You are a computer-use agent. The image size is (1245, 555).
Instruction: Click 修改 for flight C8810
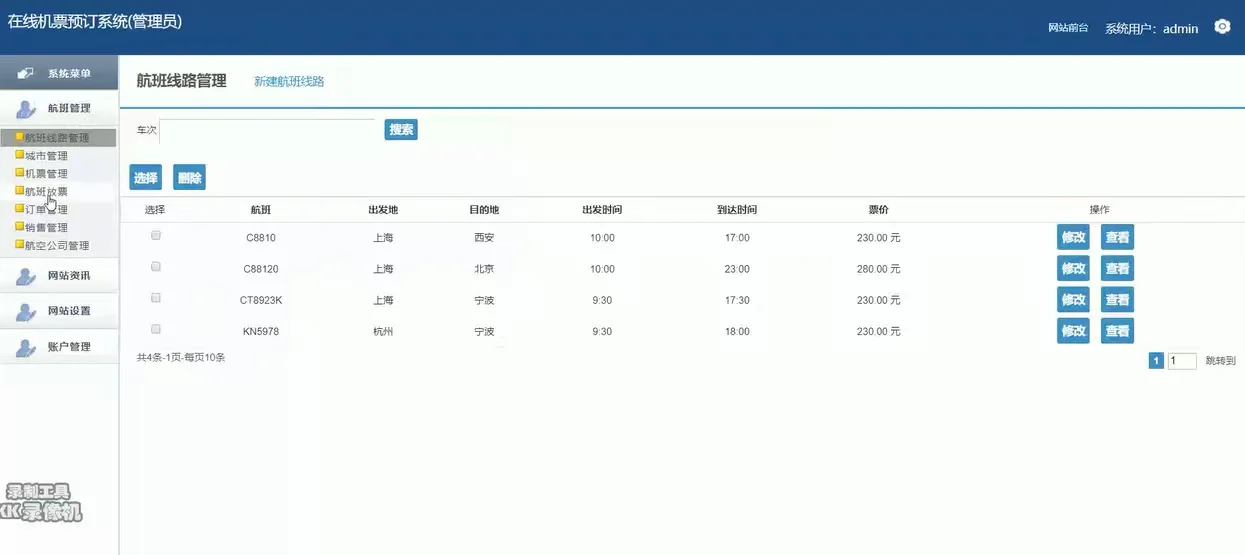tap(1073, 237)
